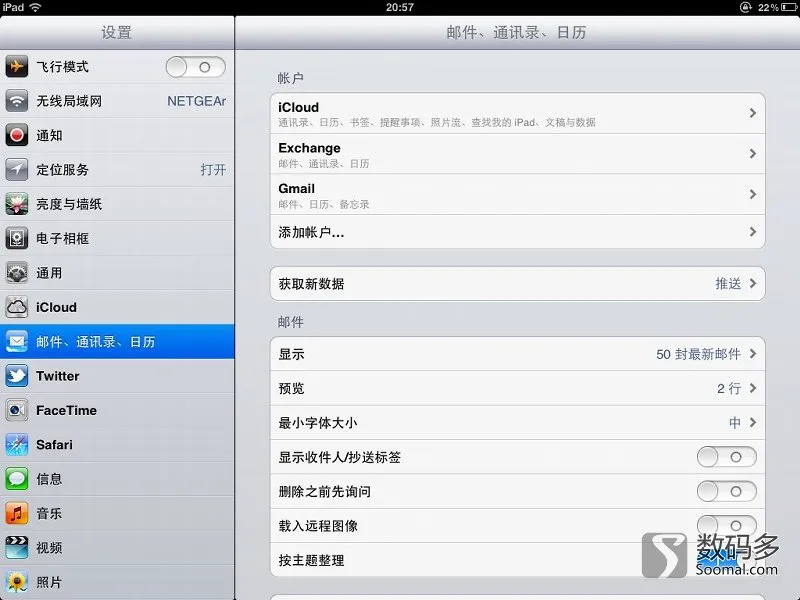Select 无线局域网 in the sidebar
The height and width of the screenshot is (600, 800).
tap(117, 101)
